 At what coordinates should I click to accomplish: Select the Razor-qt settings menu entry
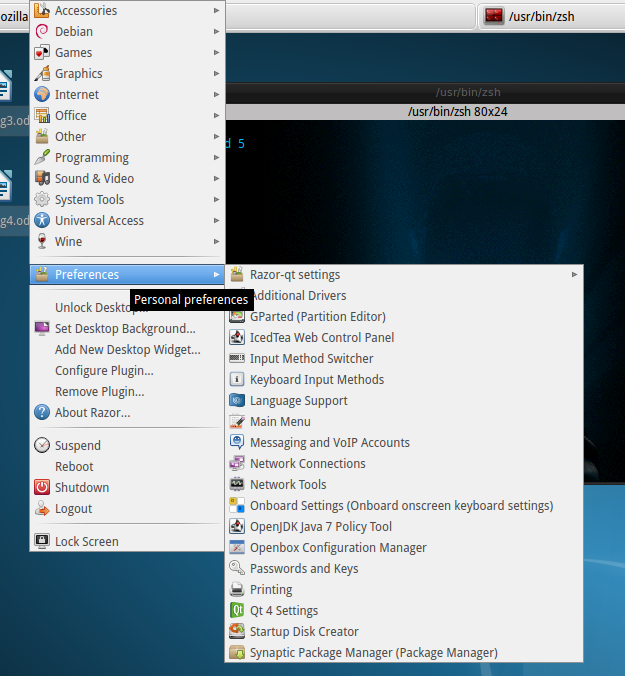pos(404,275)
